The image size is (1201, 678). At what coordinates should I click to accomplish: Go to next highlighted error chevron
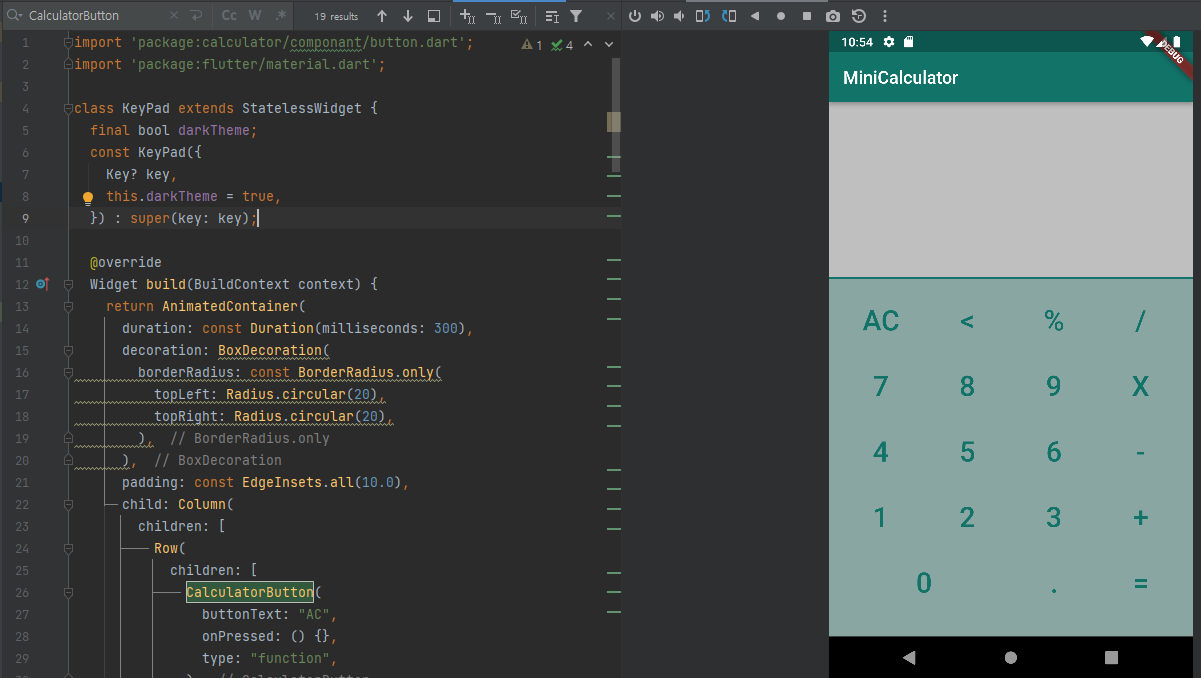(609, 45)
